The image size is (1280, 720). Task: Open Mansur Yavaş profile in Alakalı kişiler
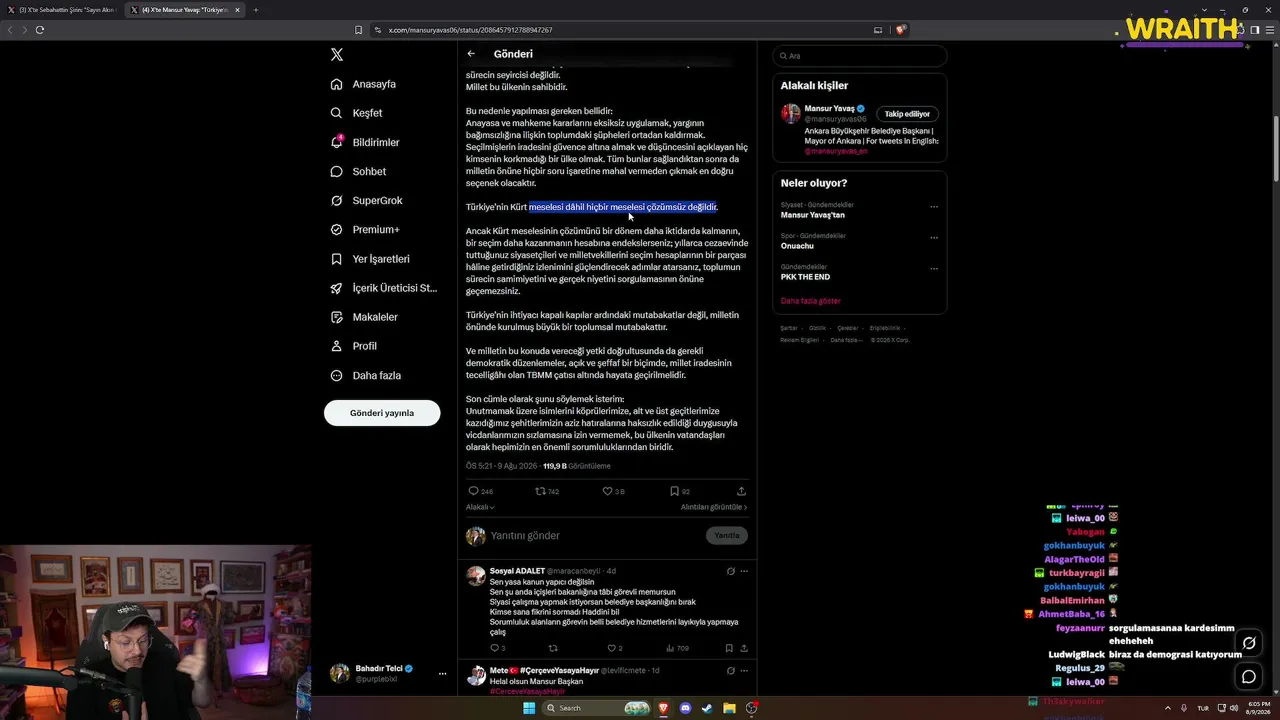tap(829, 108)
